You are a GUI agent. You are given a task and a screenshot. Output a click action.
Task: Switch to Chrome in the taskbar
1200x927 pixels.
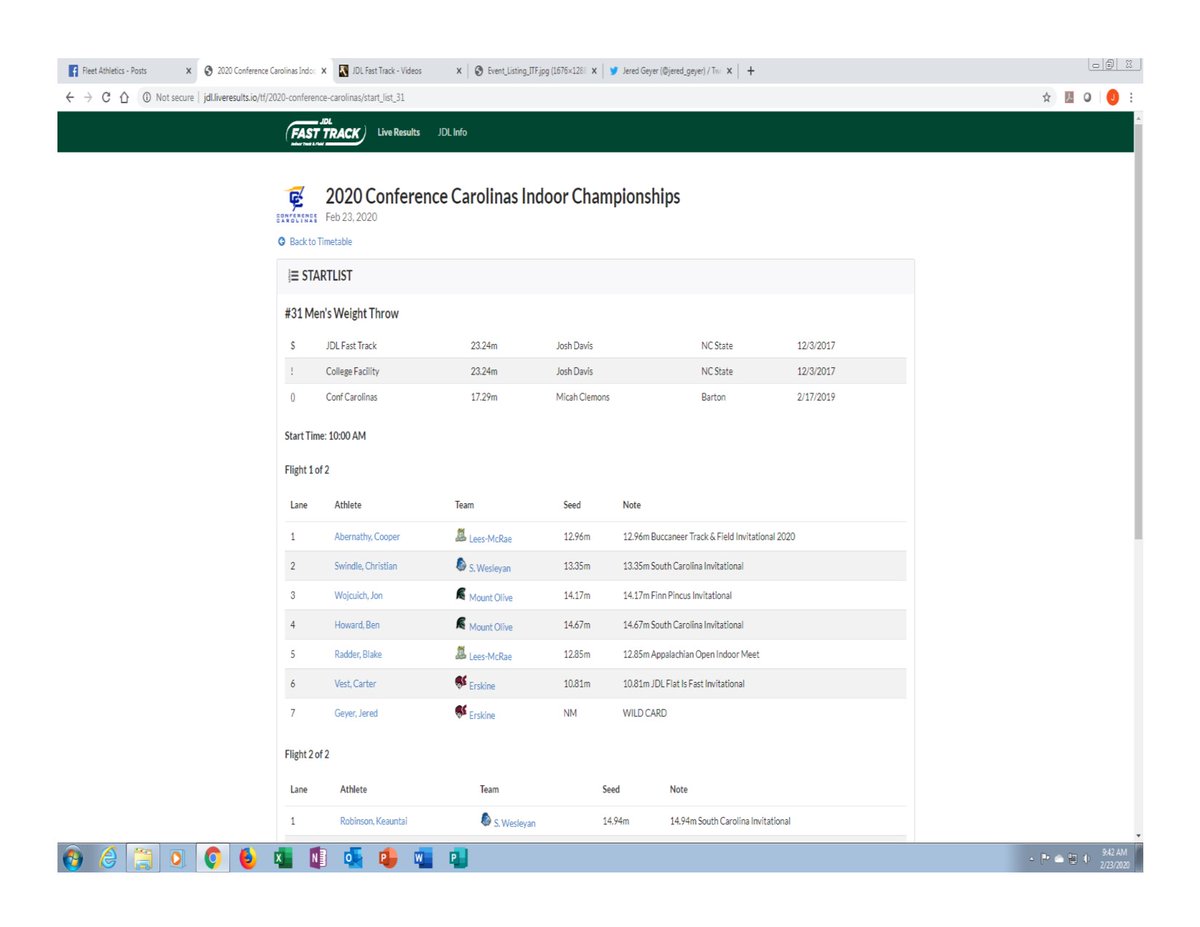pyautogui.click(x=212, y=858)
